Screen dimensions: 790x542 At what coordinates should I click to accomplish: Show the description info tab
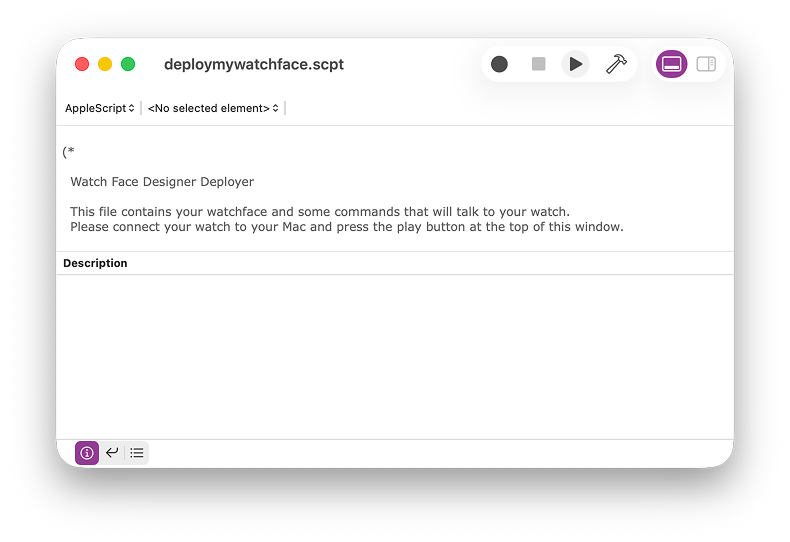pos(87,453)
